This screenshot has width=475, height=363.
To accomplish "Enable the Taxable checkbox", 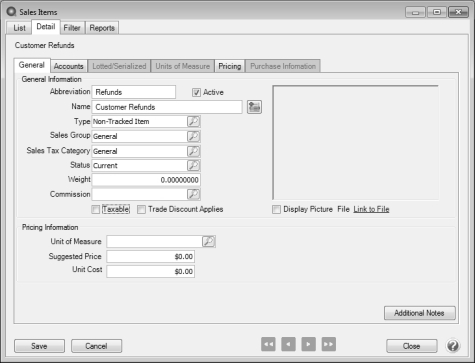I will 96,209.
